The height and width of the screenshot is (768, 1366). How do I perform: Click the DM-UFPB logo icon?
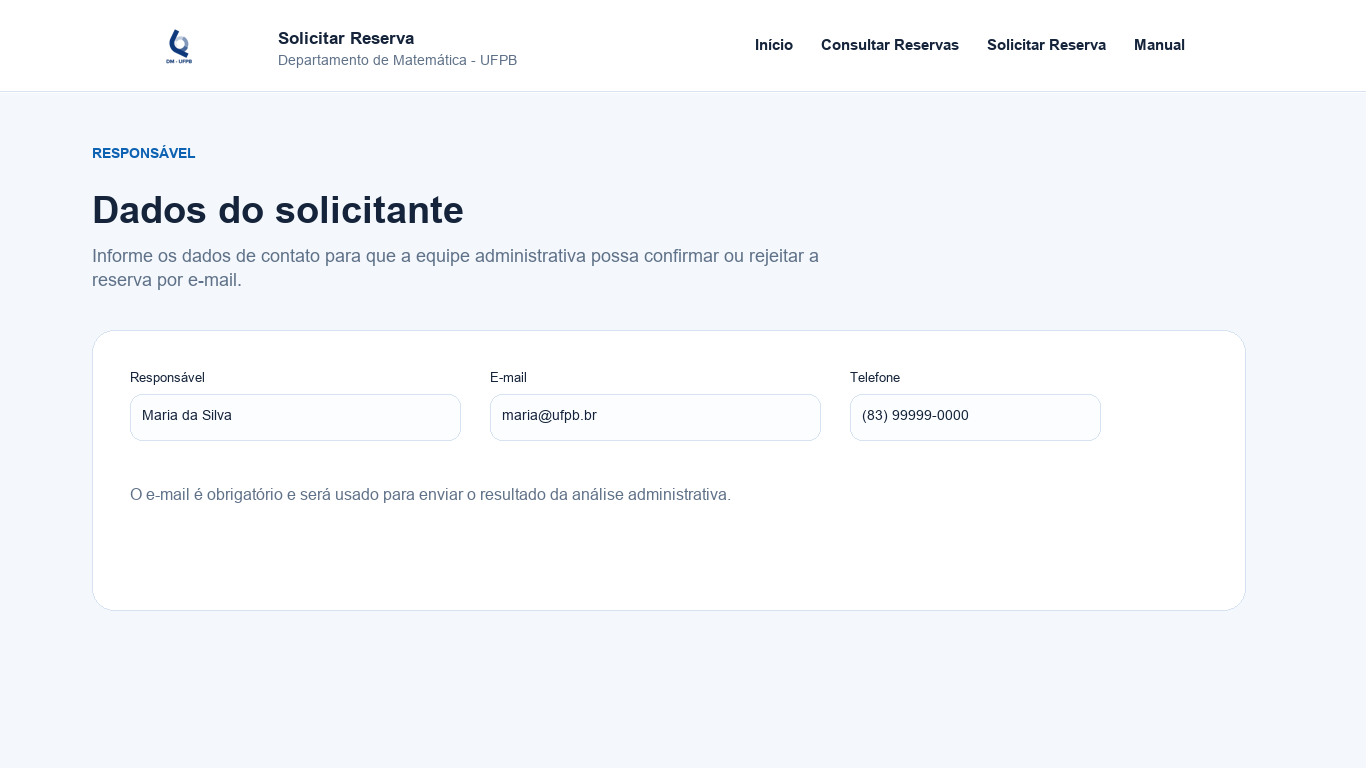click(x=179, y=46)
